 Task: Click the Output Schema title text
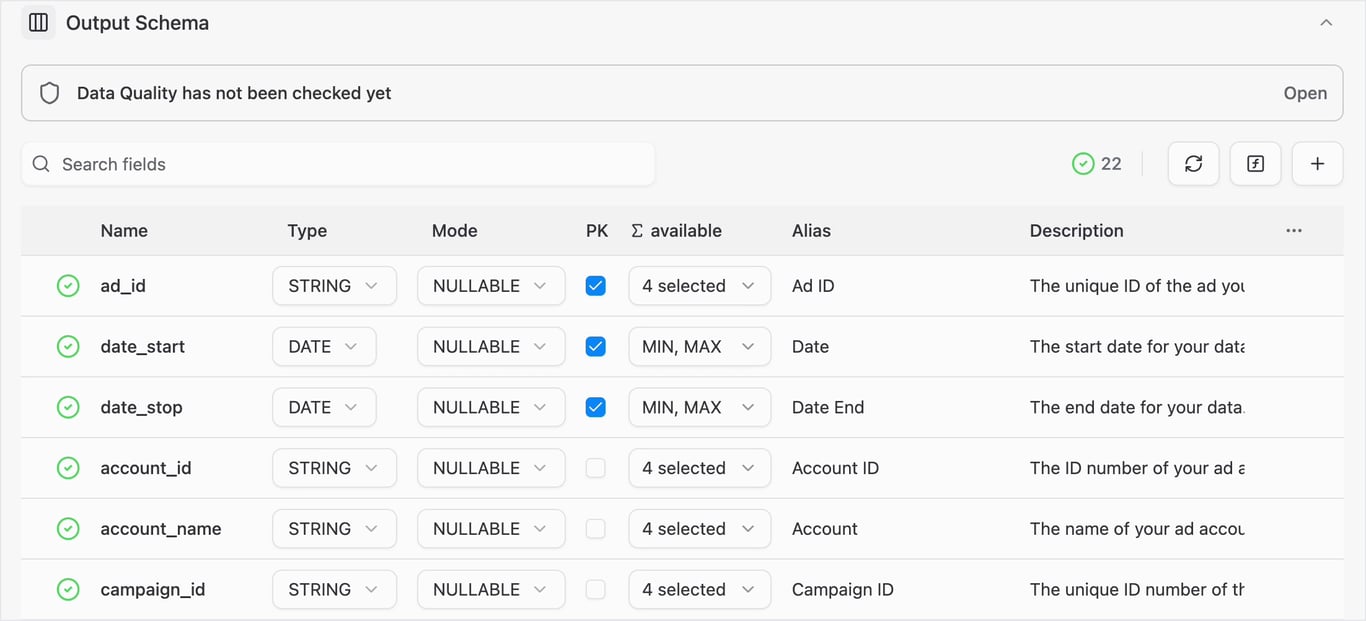pyautogui.click(x=137, y=23)
